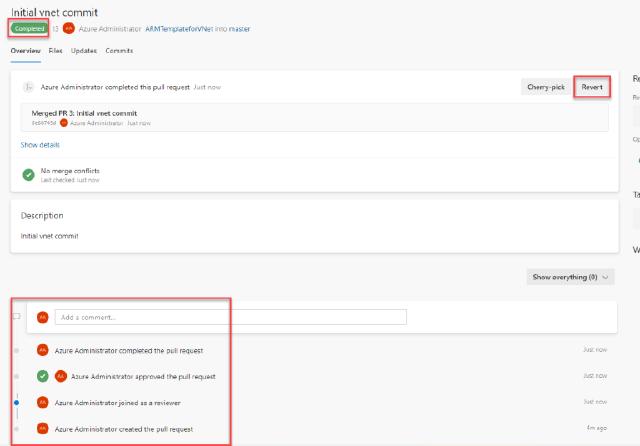Image resolution: width=640 pixels, height=446 pixels.
Task: Tick the checkbox left of comment box
Action: [x=15, y=317]
